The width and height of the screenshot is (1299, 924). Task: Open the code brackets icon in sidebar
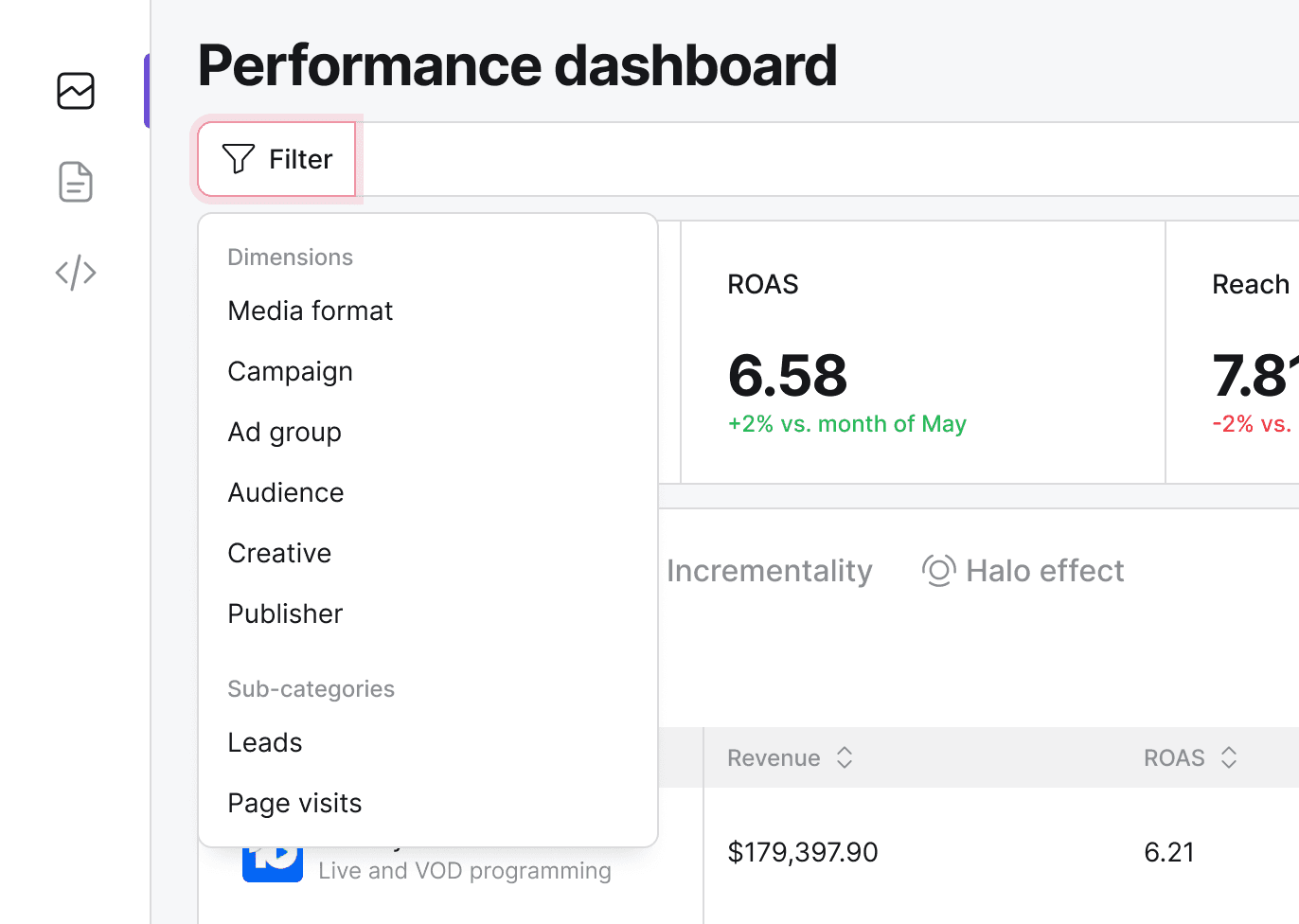click(76, 273)
